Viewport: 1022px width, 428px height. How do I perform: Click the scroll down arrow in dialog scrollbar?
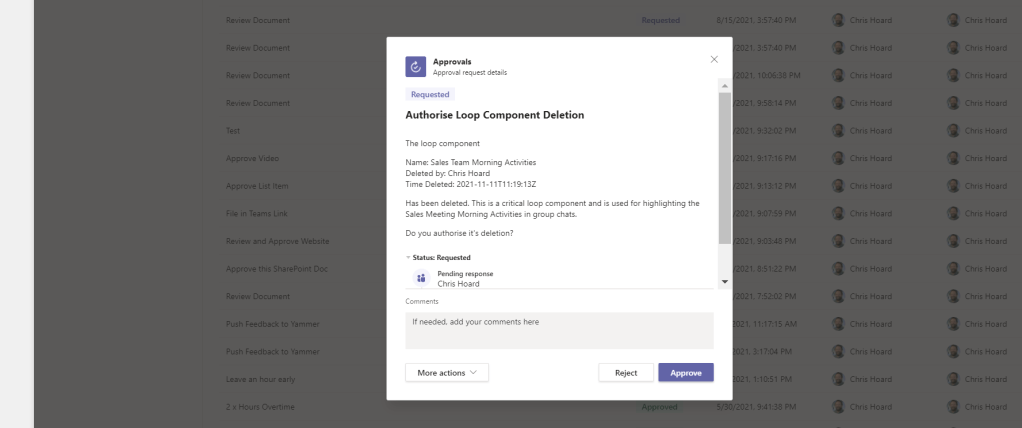tap(724, 282)
